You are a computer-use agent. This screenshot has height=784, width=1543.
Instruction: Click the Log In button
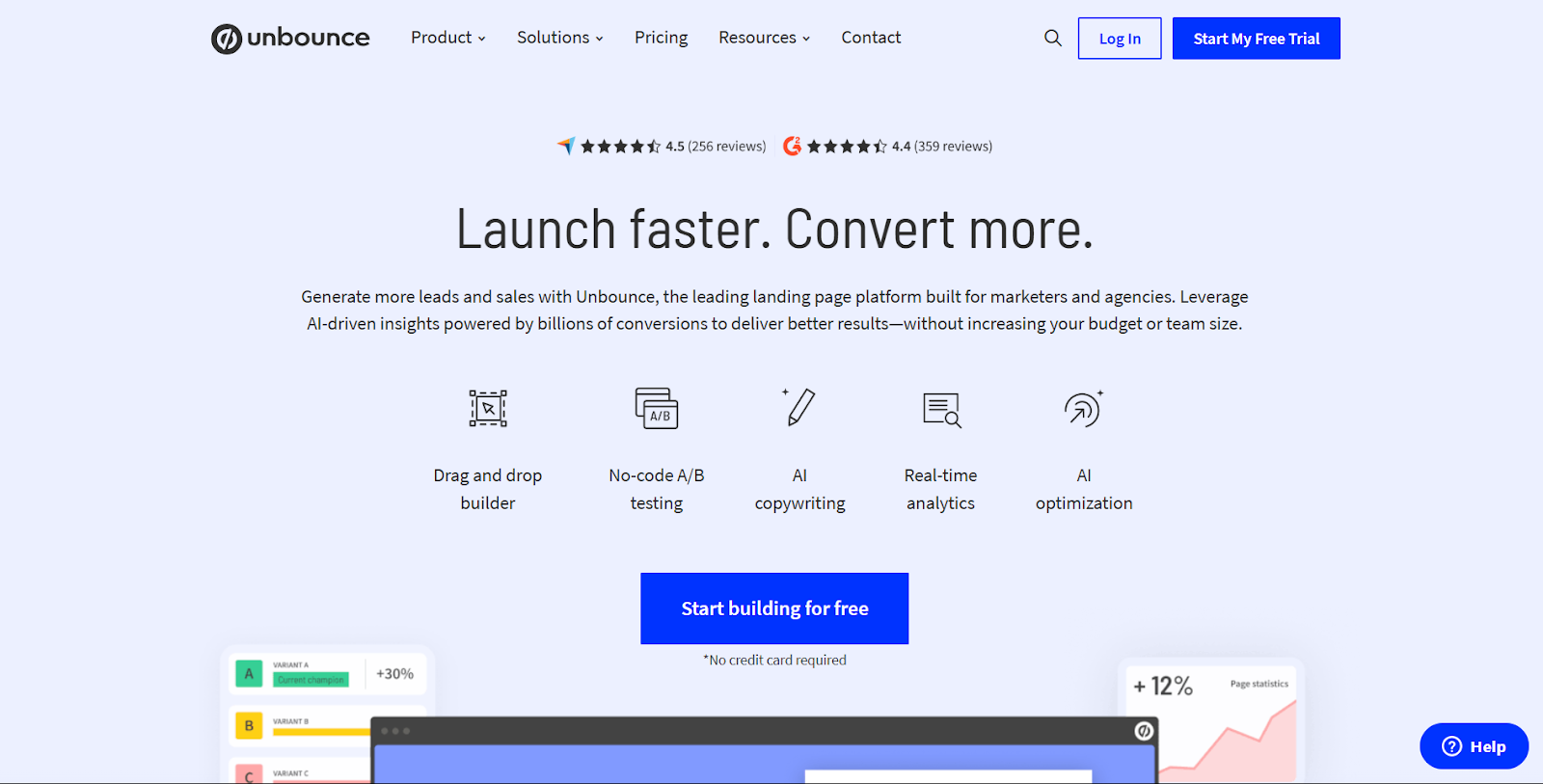(1120, 39)
